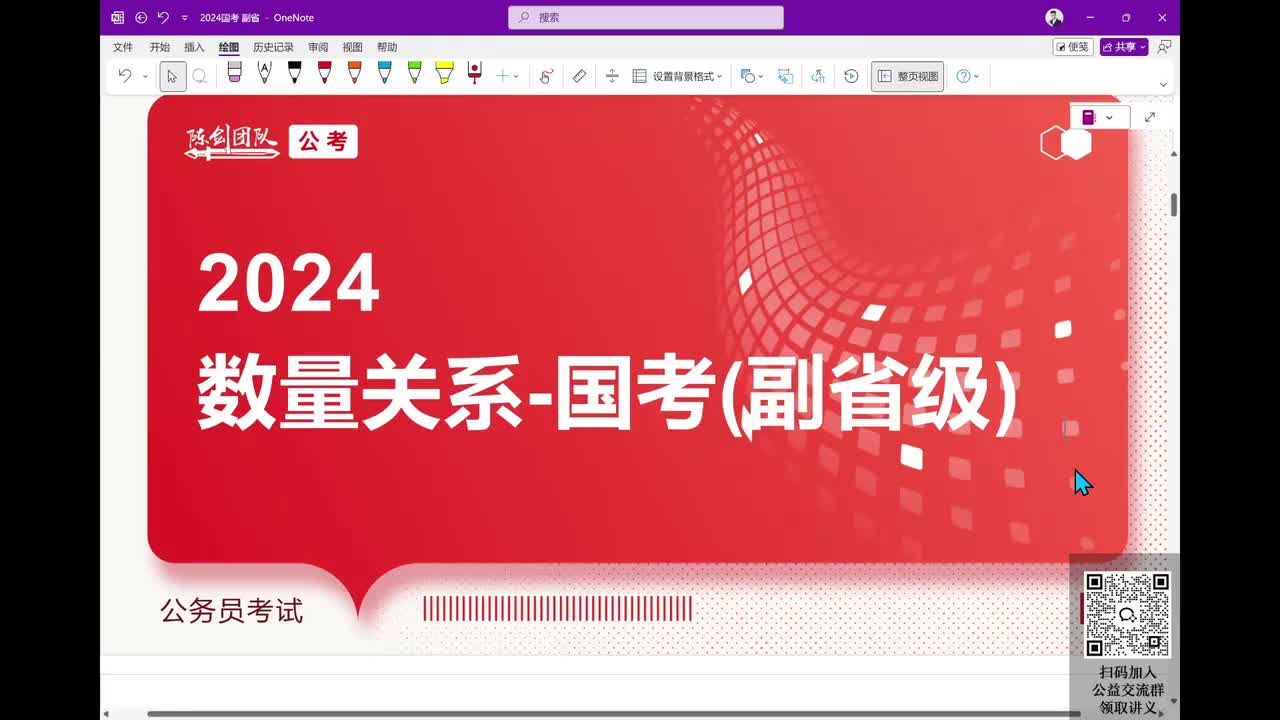Select the red pen
1280x720 pixels.
point(324,73)
